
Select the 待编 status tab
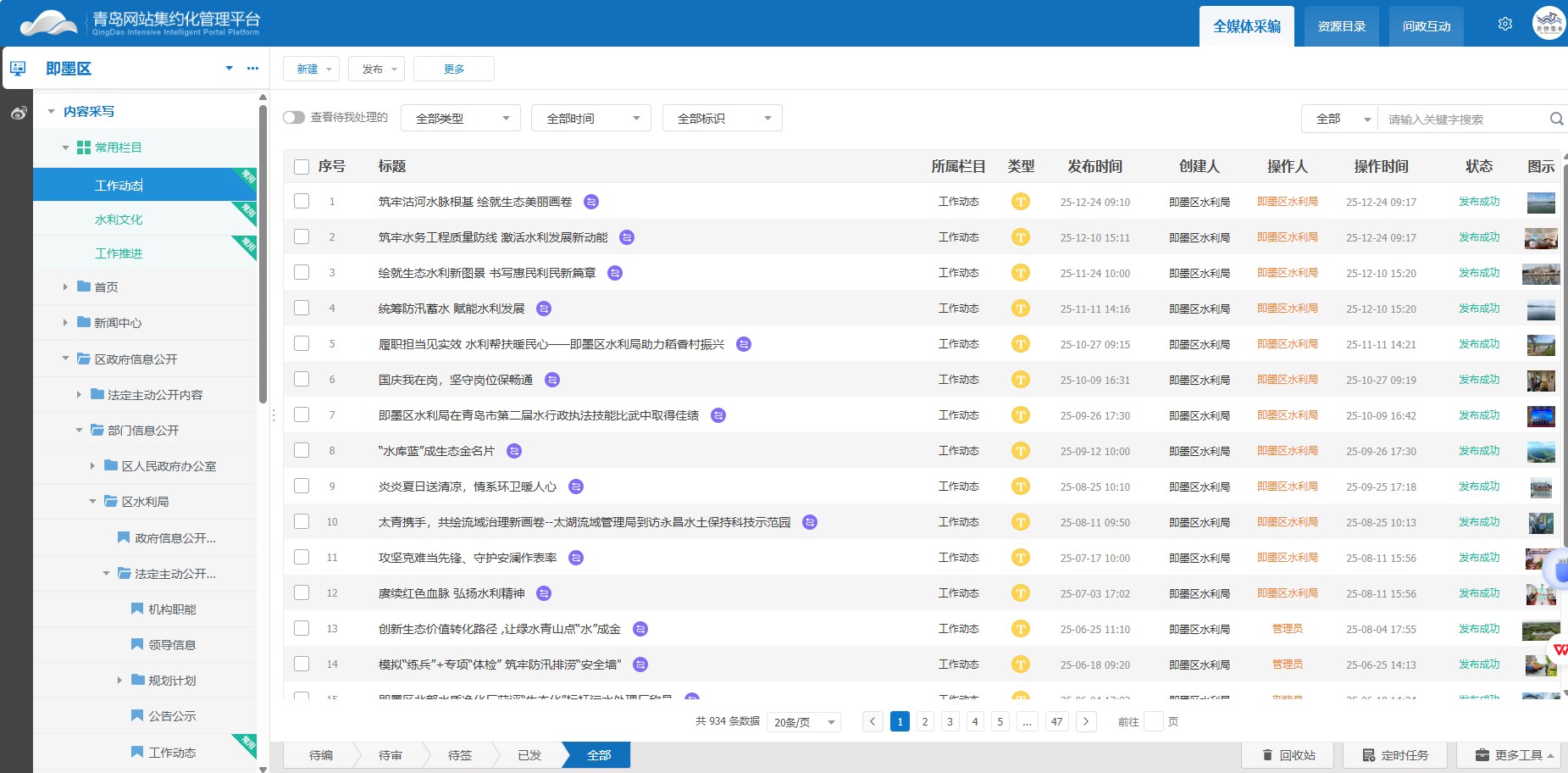[x=320, y=755]
